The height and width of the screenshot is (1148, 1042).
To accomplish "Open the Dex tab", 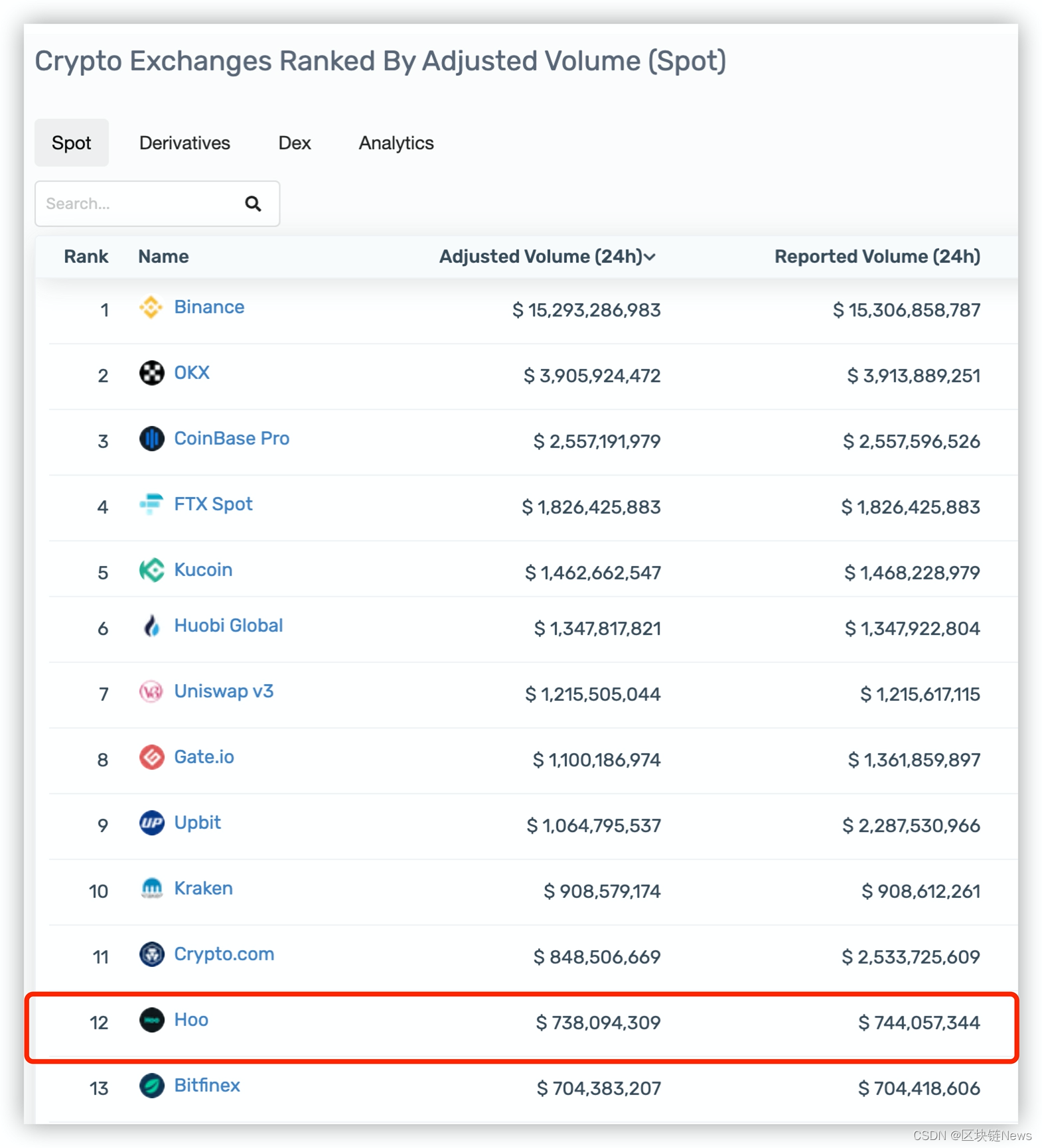I will pyautogui.click(x=295, y=143).
